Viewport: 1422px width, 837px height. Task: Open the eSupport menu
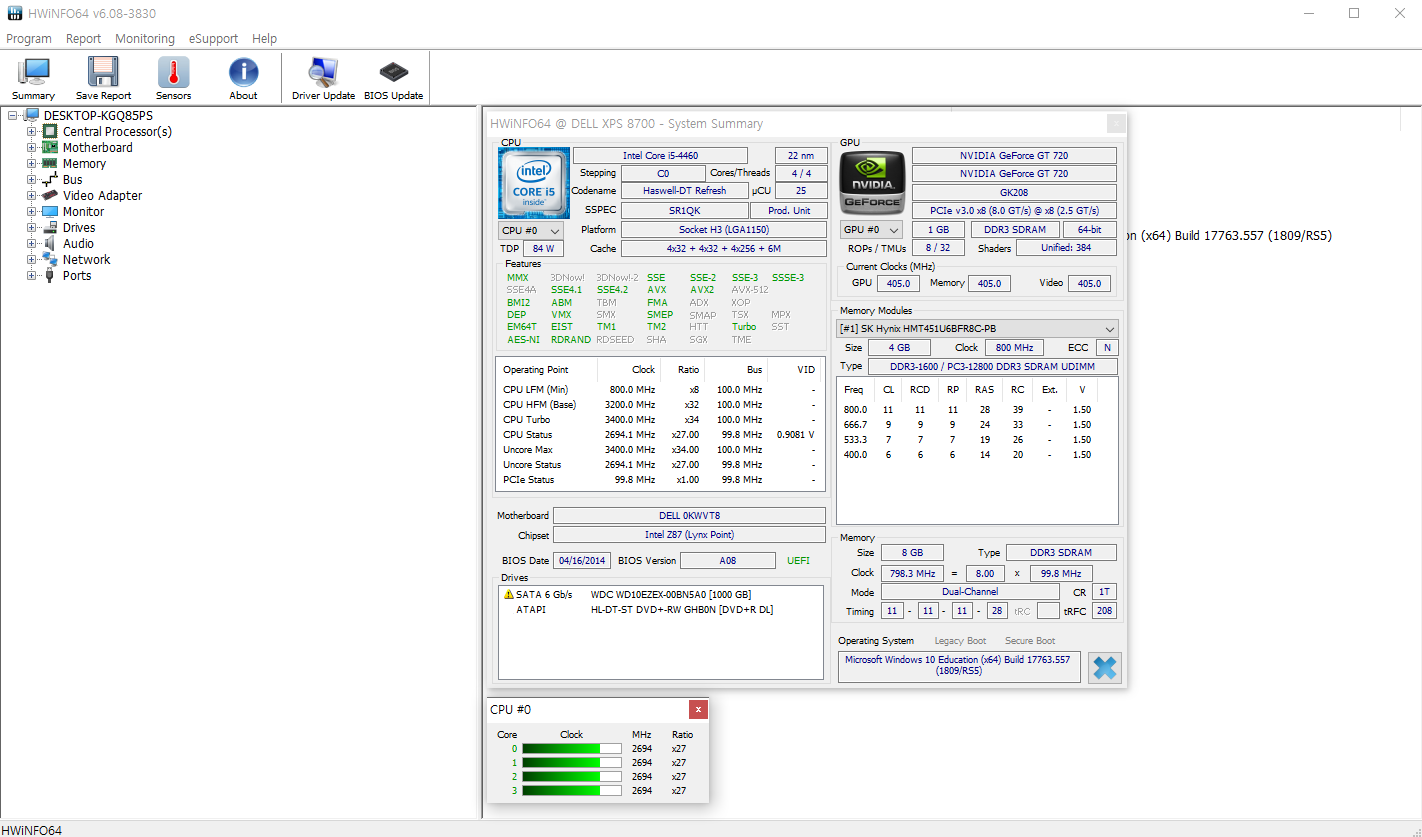point(212,38)
